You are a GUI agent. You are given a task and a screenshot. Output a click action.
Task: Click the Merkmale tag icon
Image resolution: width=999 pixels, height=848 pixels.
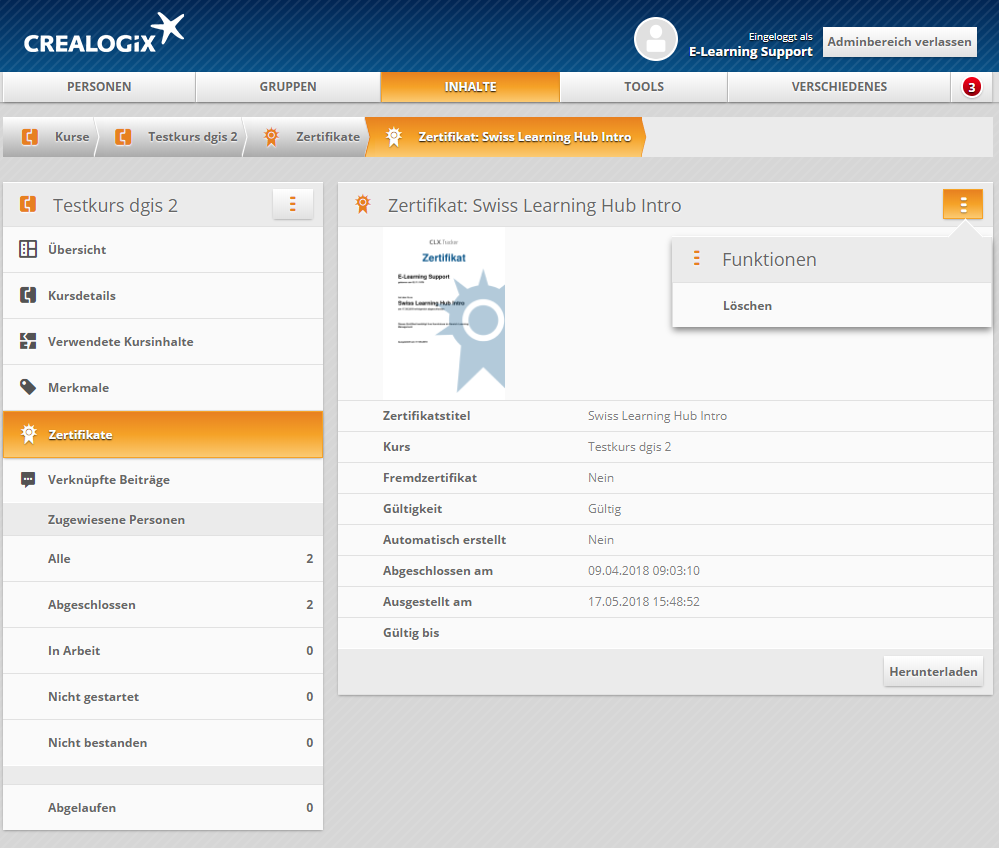pos(28,387)
